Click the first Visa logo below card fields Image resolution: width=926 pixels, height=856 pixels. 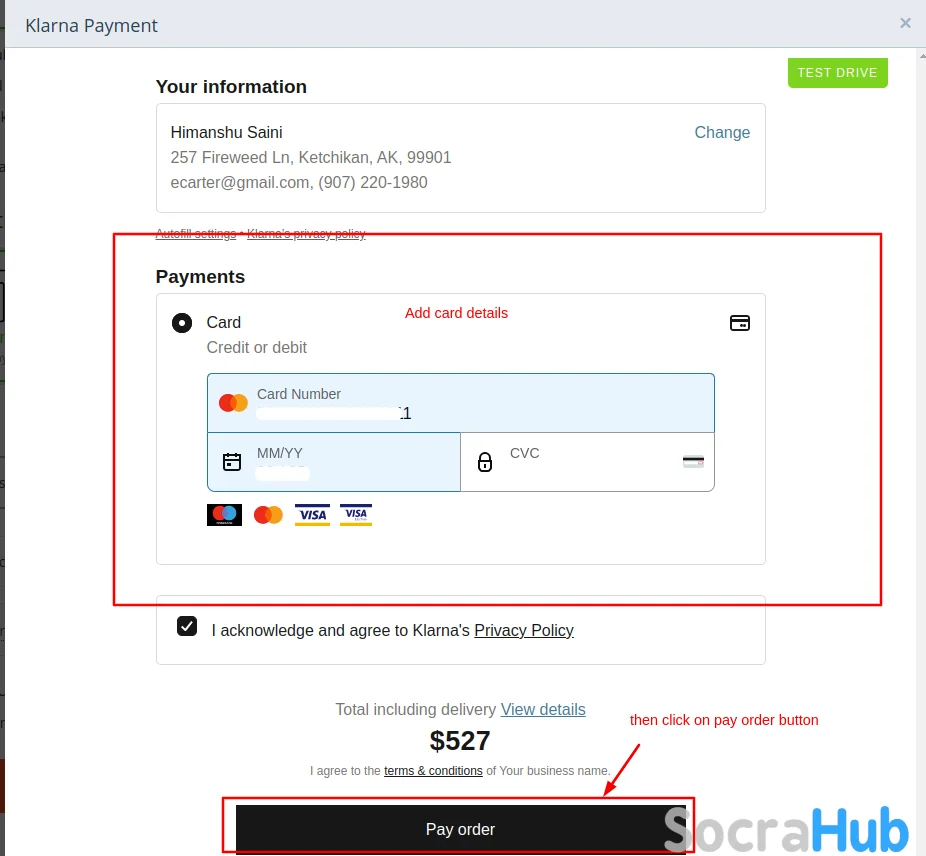pyautogui.click(x=312, y=515)
